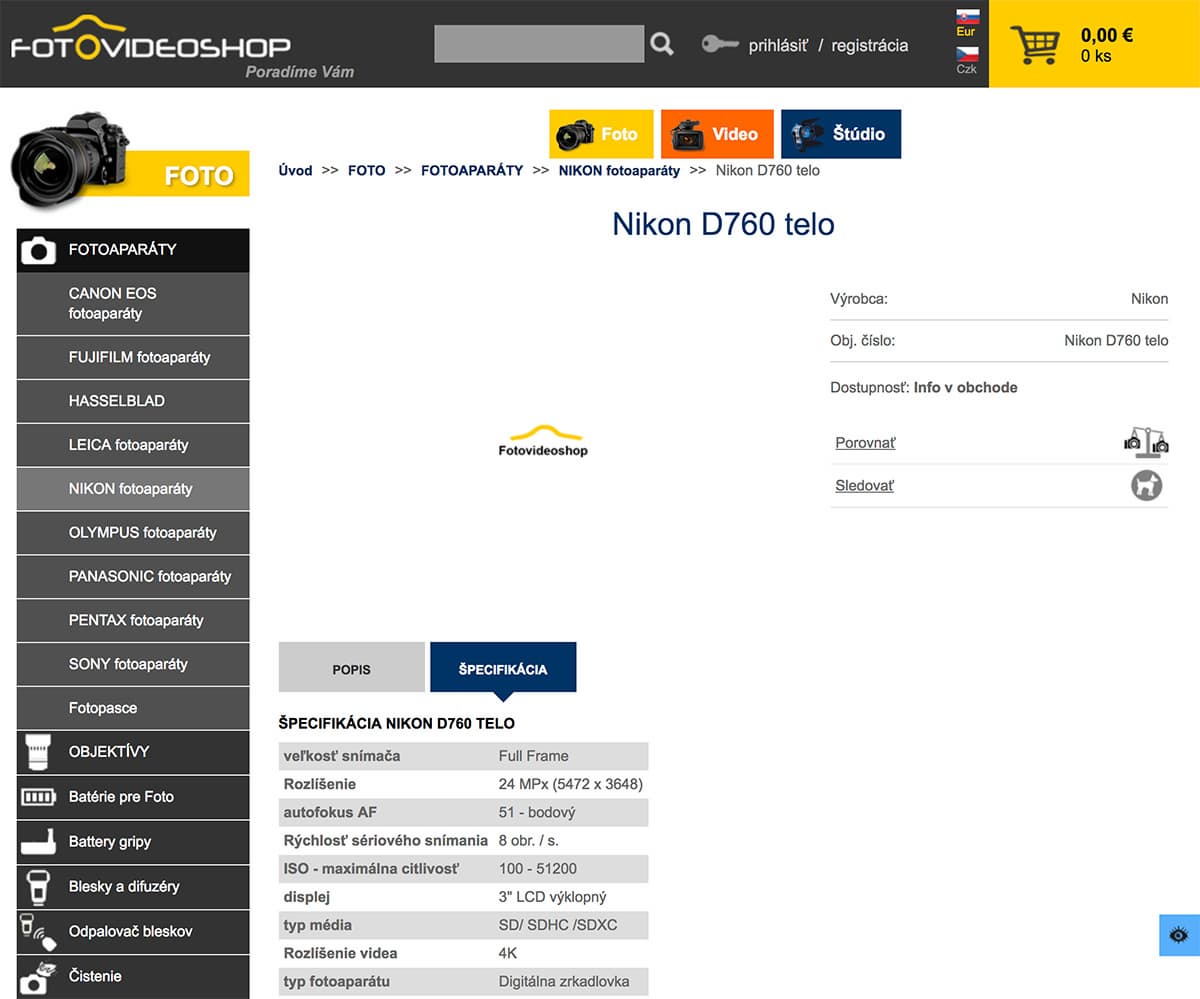The width and height of the screenshot is (1200, 999).
Task: Click the search magnifier icon
Action: pos(661,43)
